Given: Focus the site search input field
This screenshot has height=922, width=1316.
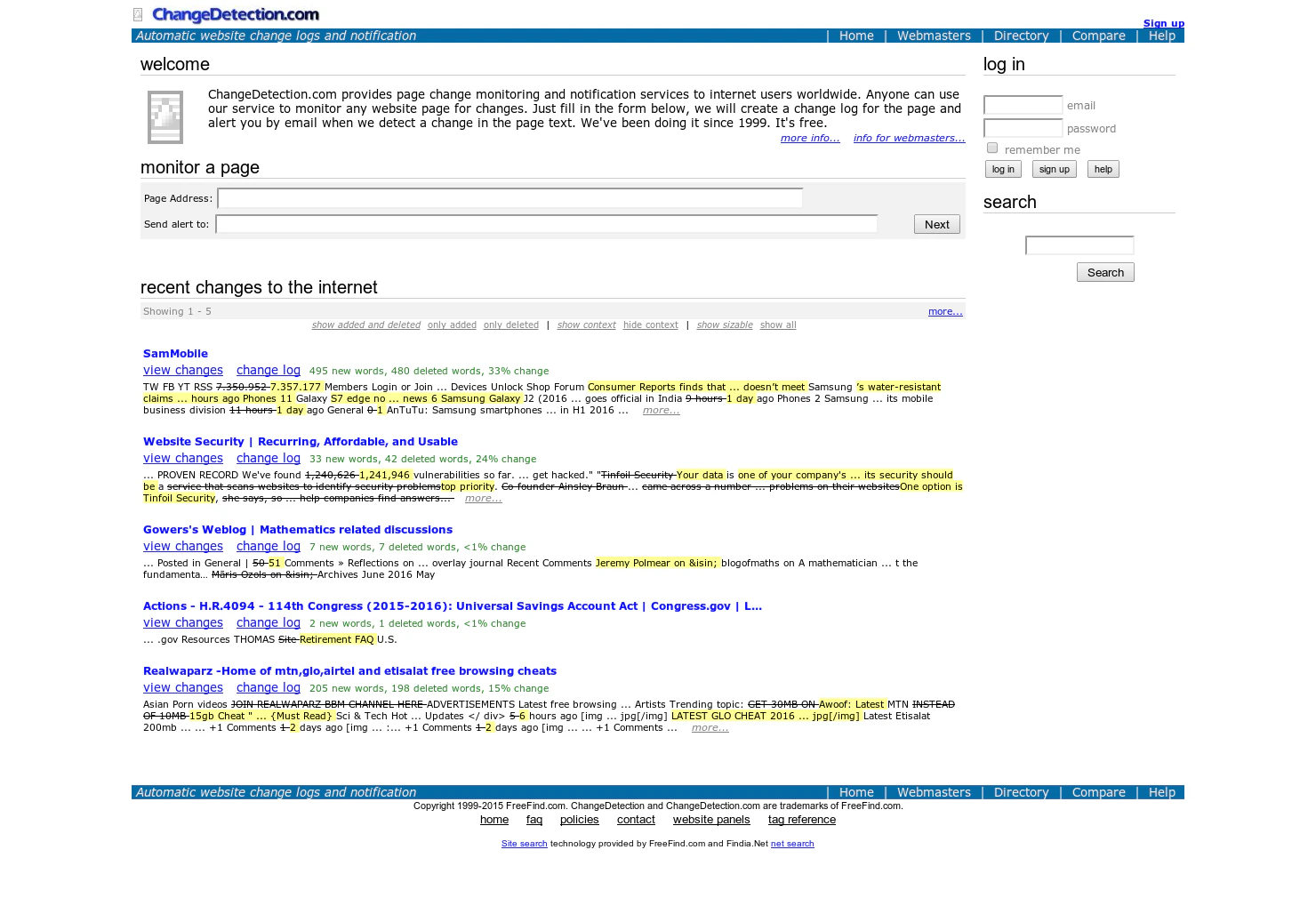Looking at the screenshot, I should point(1079,245).
